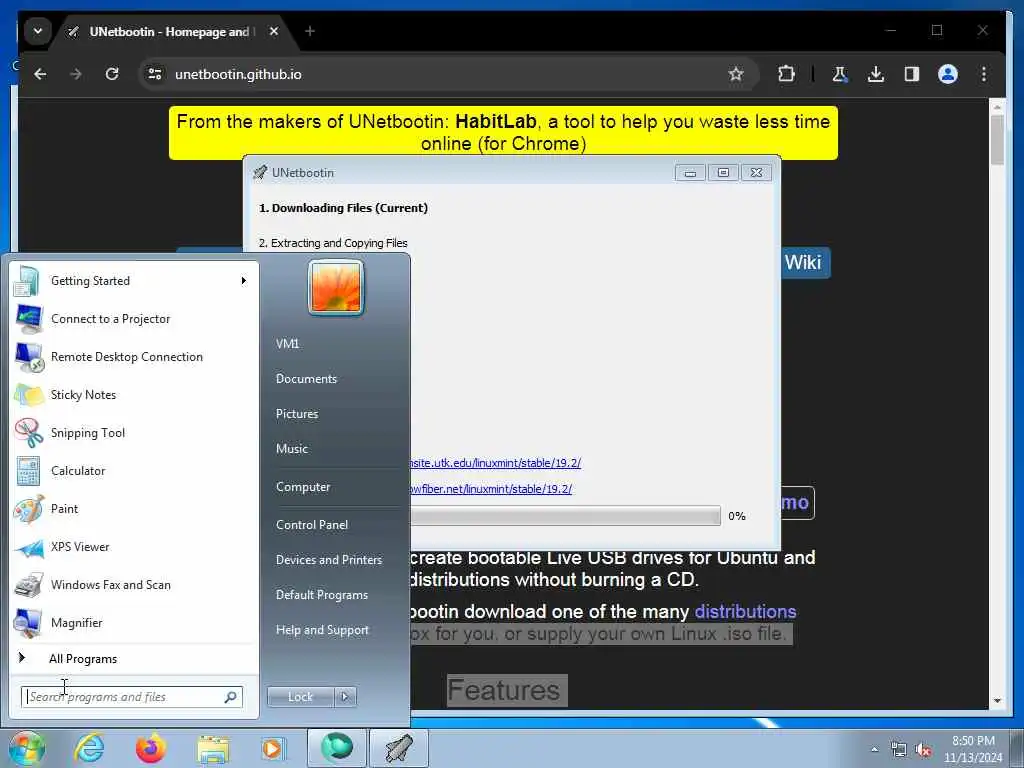View site information icon in address bar

155,74
